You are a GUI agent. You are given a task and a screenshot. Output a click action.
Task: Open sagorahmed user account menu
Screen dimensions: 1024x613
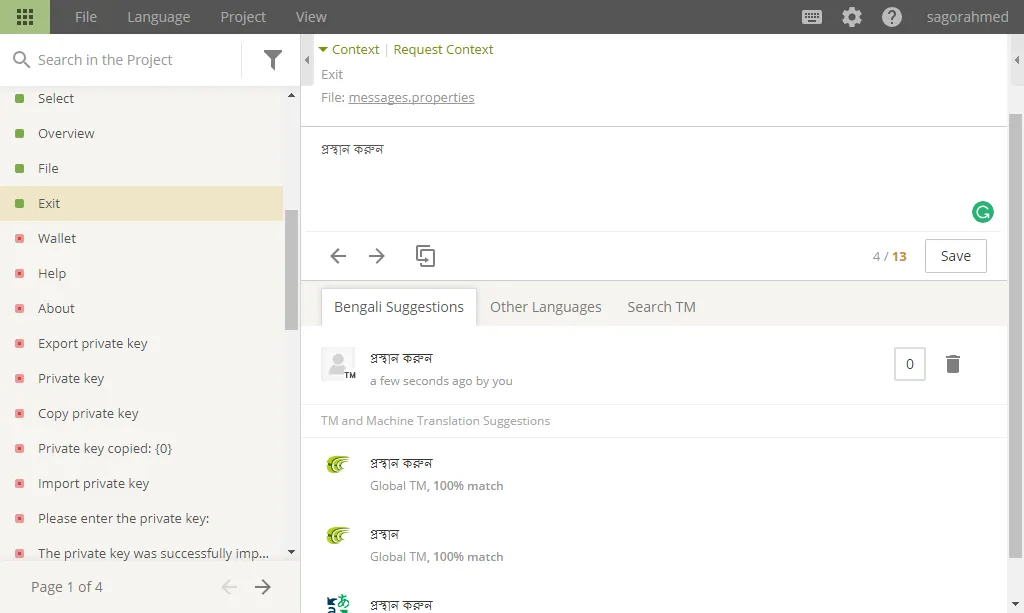pos(967,17)
